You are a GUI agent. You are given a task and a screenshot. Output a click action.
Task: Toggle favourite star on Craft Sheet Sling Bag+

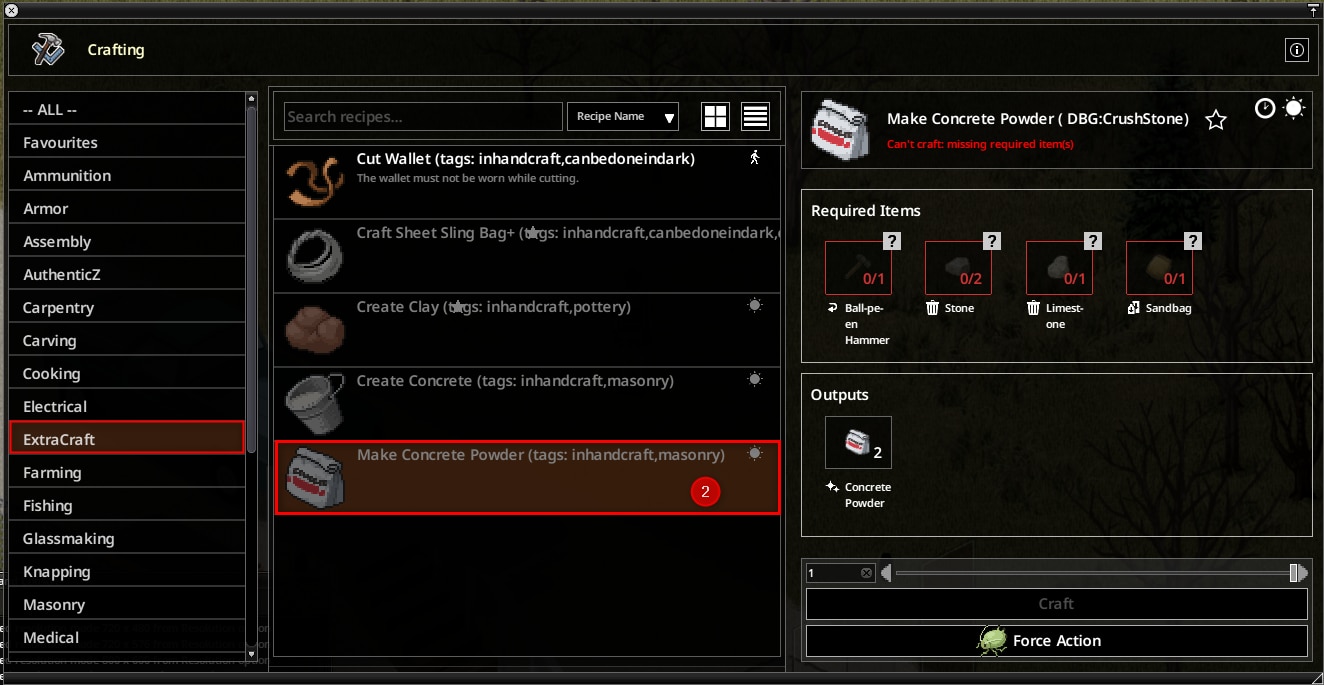(535, 233)
